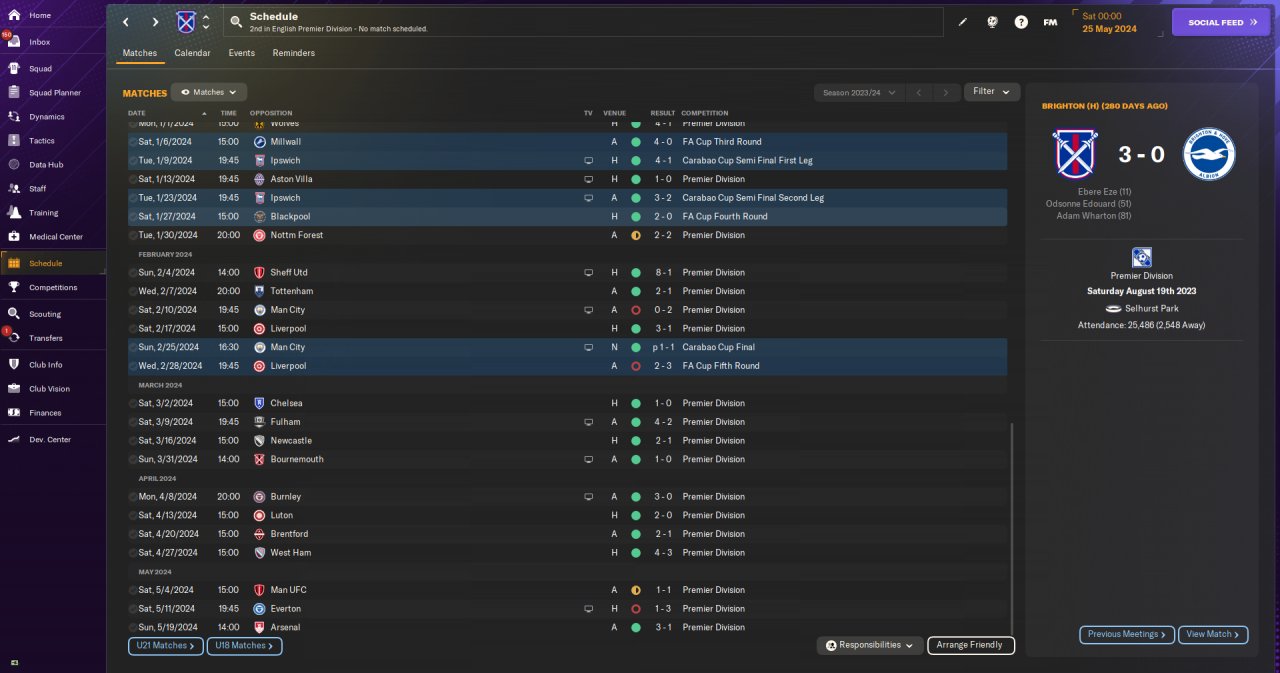Open the Squad Planner
Image resolution: width=1280 pixels, height=673 pixels.
pyautogui.click(x=54, y=93)
